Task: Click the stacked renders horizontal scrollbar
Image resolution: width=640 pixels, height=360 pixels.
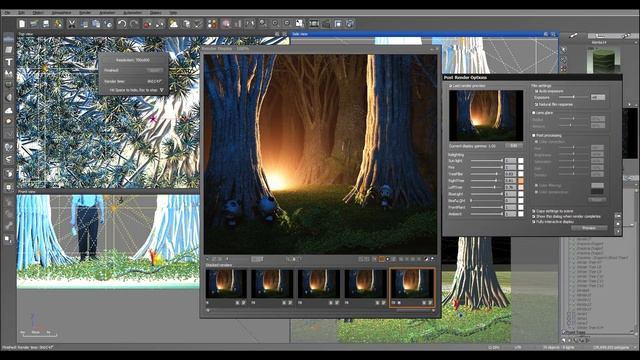Action: click(x=320, y=311)
